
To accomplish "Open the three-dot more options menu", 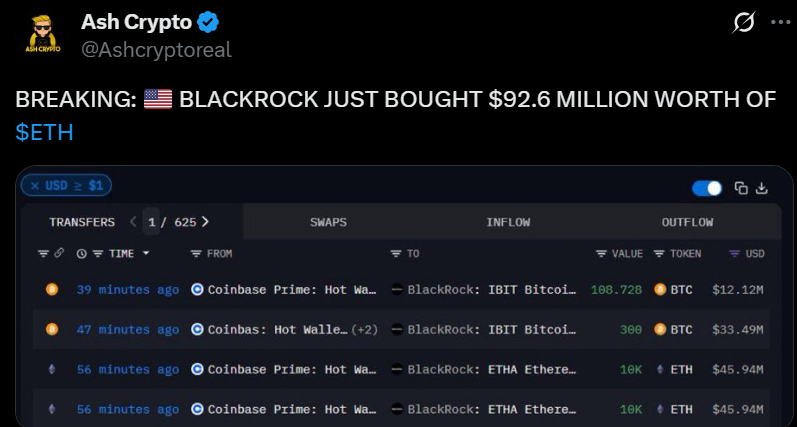I will pos(781,22).
